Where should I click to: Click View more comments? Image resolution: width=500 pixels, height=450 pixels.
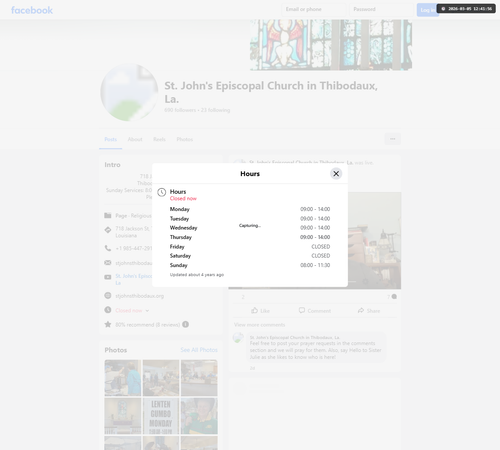click(x=259, y=325)
